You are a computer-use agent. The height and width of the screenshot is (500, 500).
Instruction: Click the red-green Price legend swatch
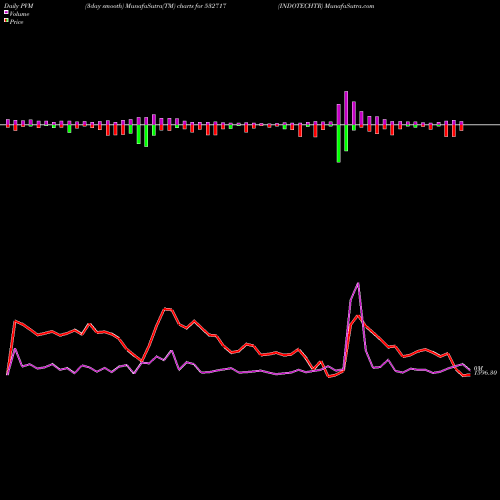pos(6,21)
